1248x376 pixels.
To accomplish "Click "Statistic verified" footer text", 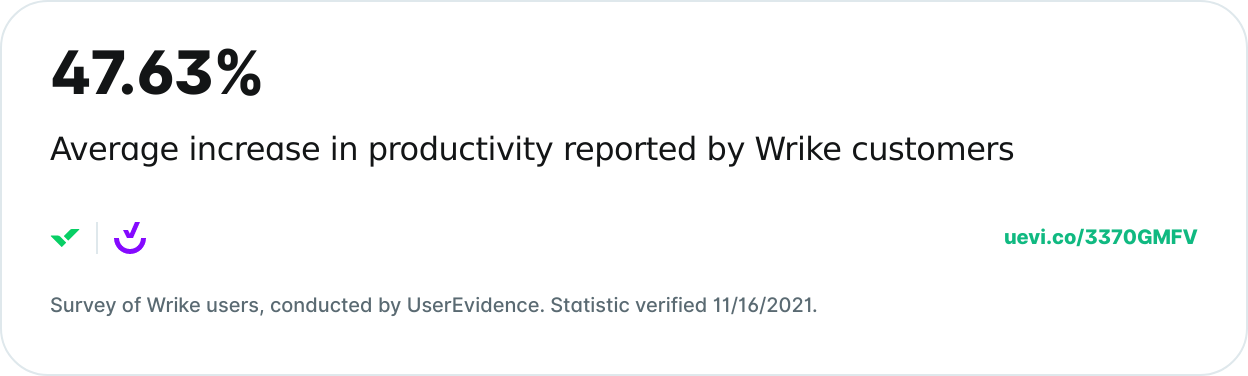I will 628,305.
